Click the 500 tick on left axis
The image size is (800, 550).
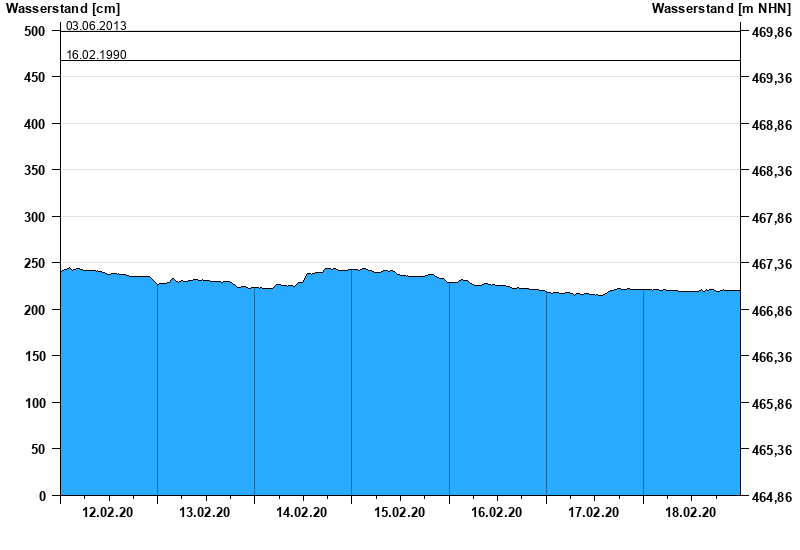click(35, 31)
